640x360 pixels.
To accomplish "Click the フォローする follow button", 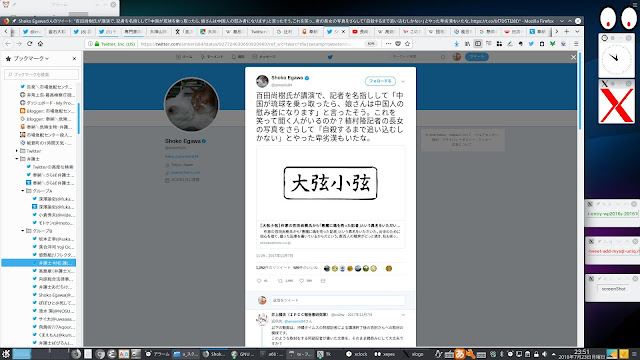I will [x=380, y=81].
